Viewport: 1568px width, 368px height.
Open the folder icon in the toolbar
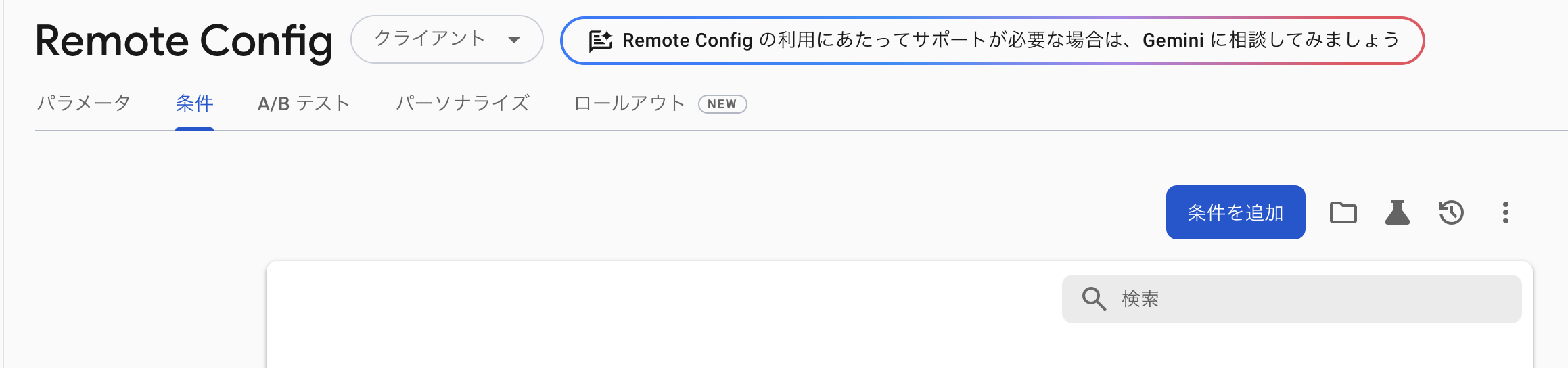pos(1343,212)
